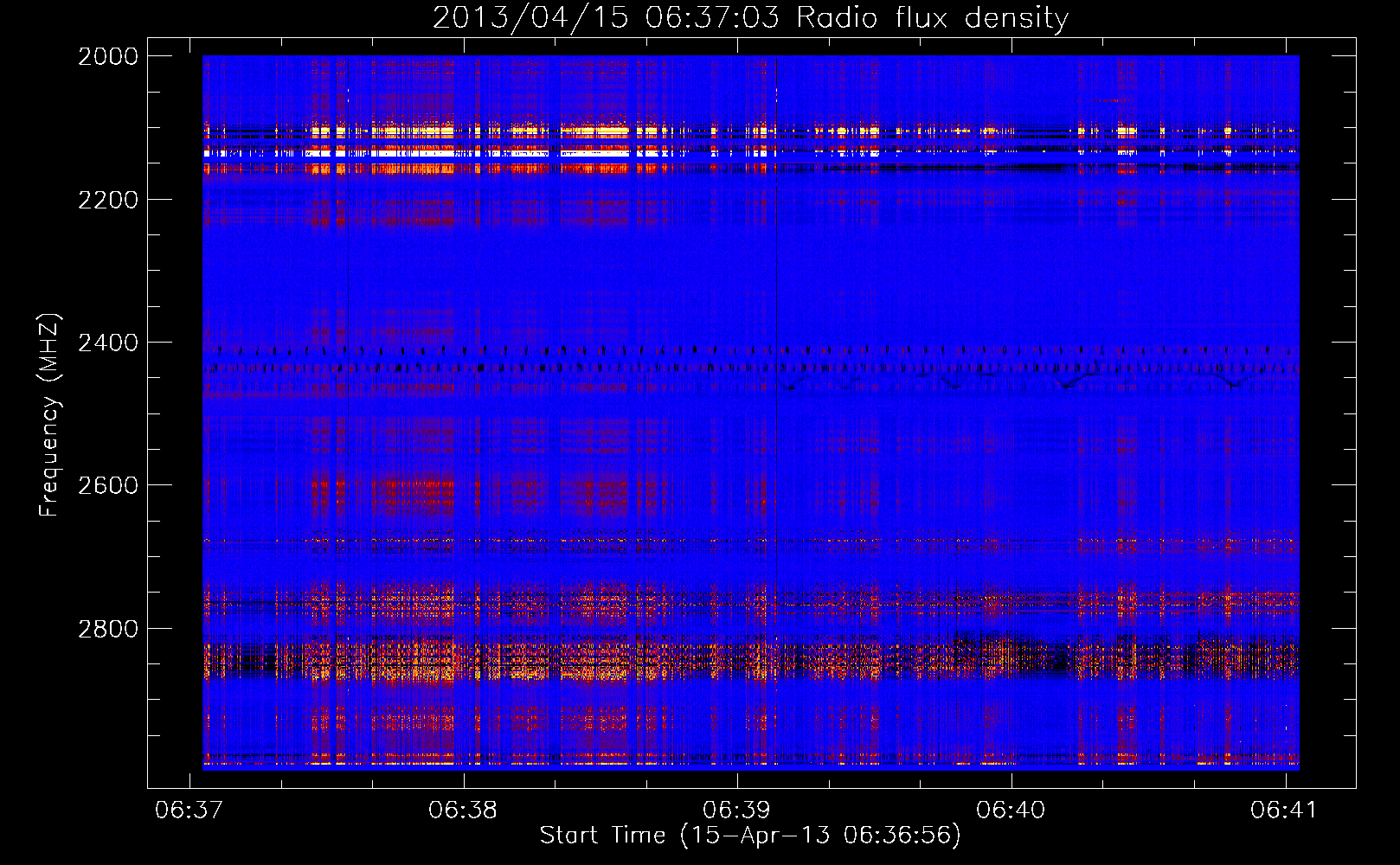Click the 06:41 time tick label
This screenshot has width=1400, height=865.
coord(1284,811)
